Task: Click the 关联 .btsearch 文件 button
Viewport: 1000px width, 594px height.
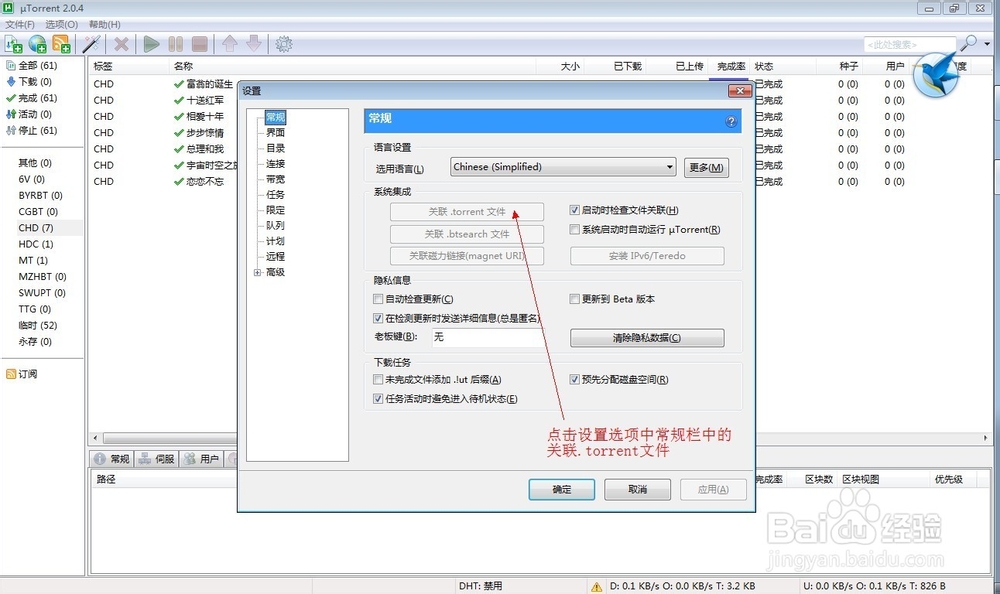Action: (x=467, y=234)
